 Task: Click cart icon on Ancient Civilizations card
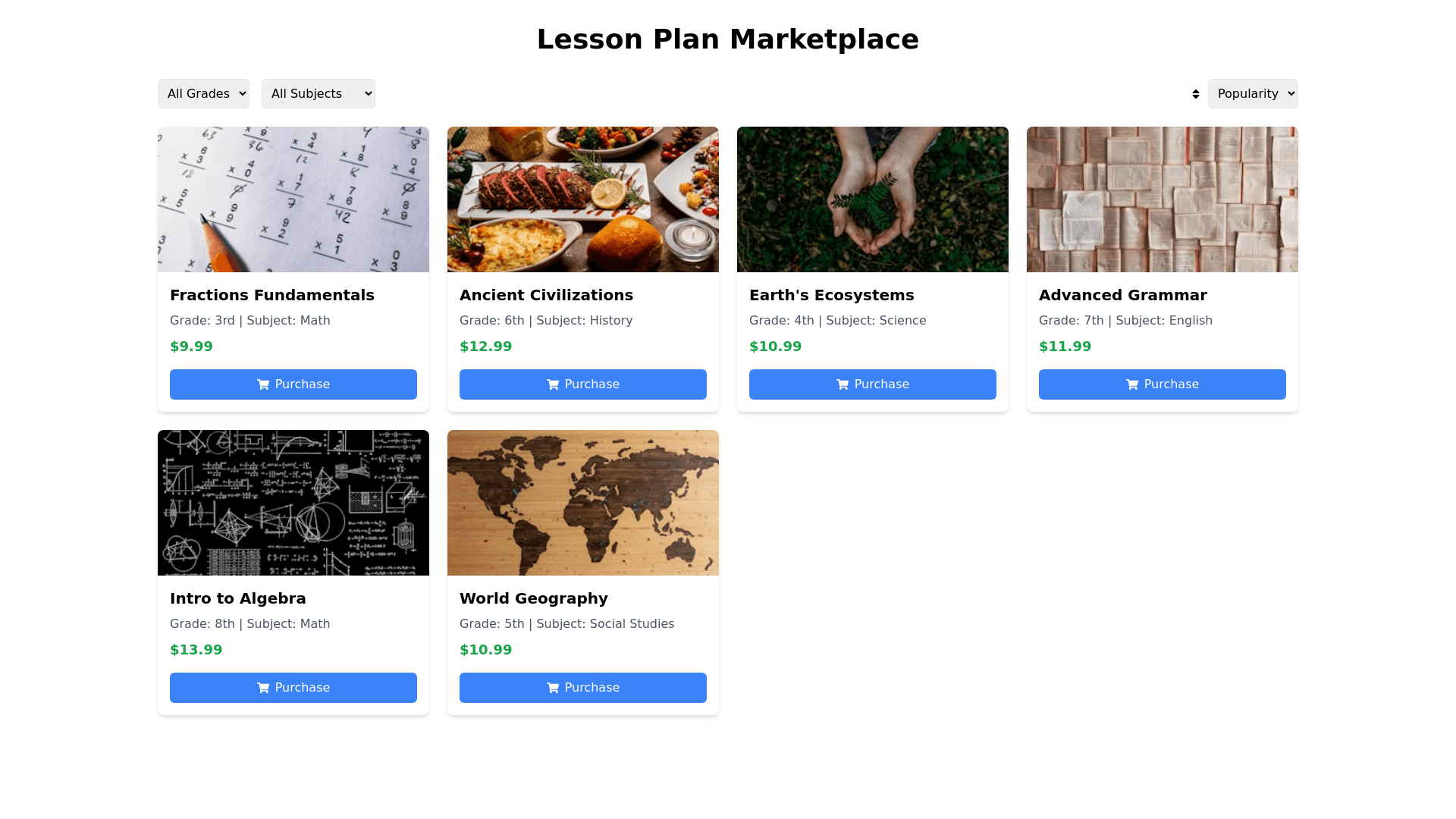pyautogui.click(x=553, y=384)
